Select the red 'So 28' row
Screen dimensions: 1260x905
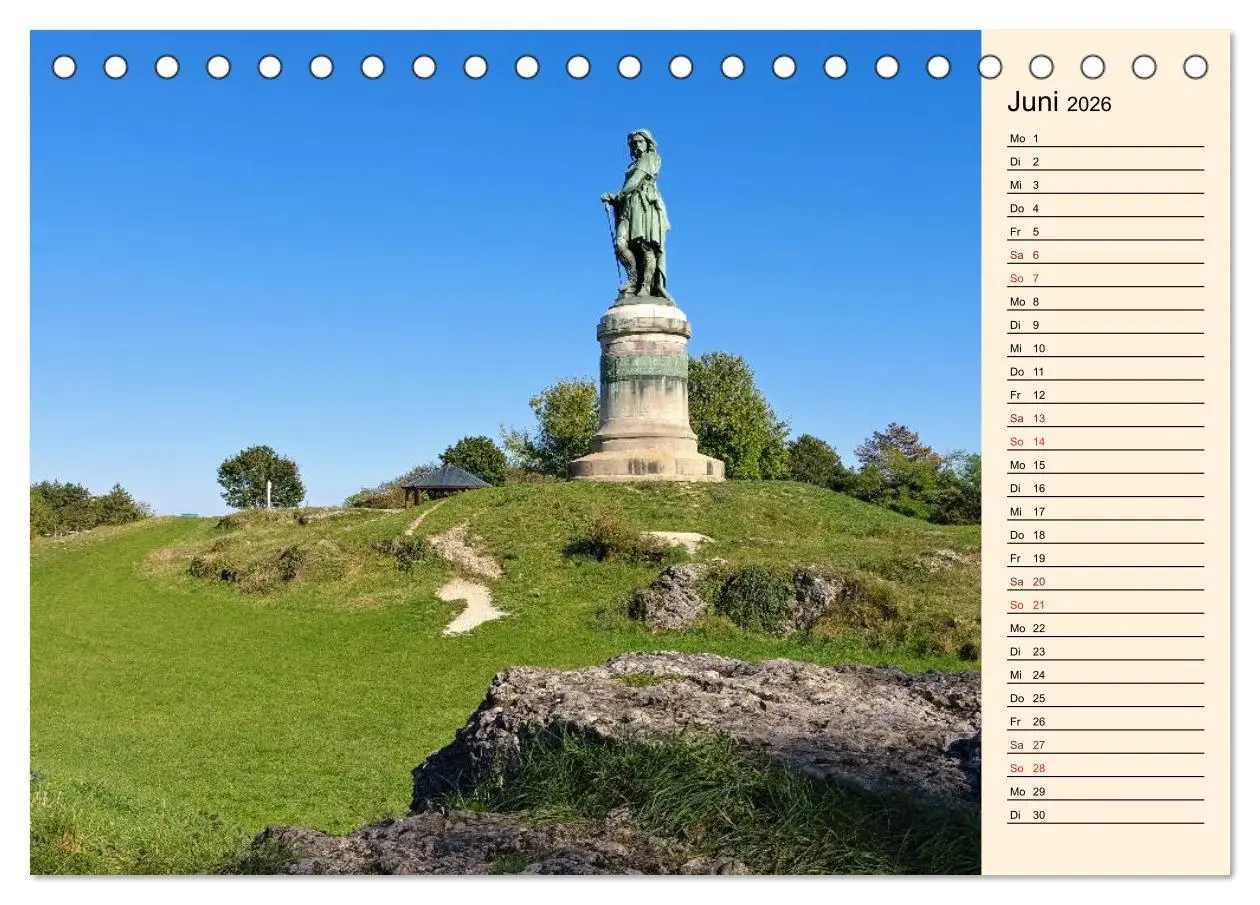(x=1105, y=768)
